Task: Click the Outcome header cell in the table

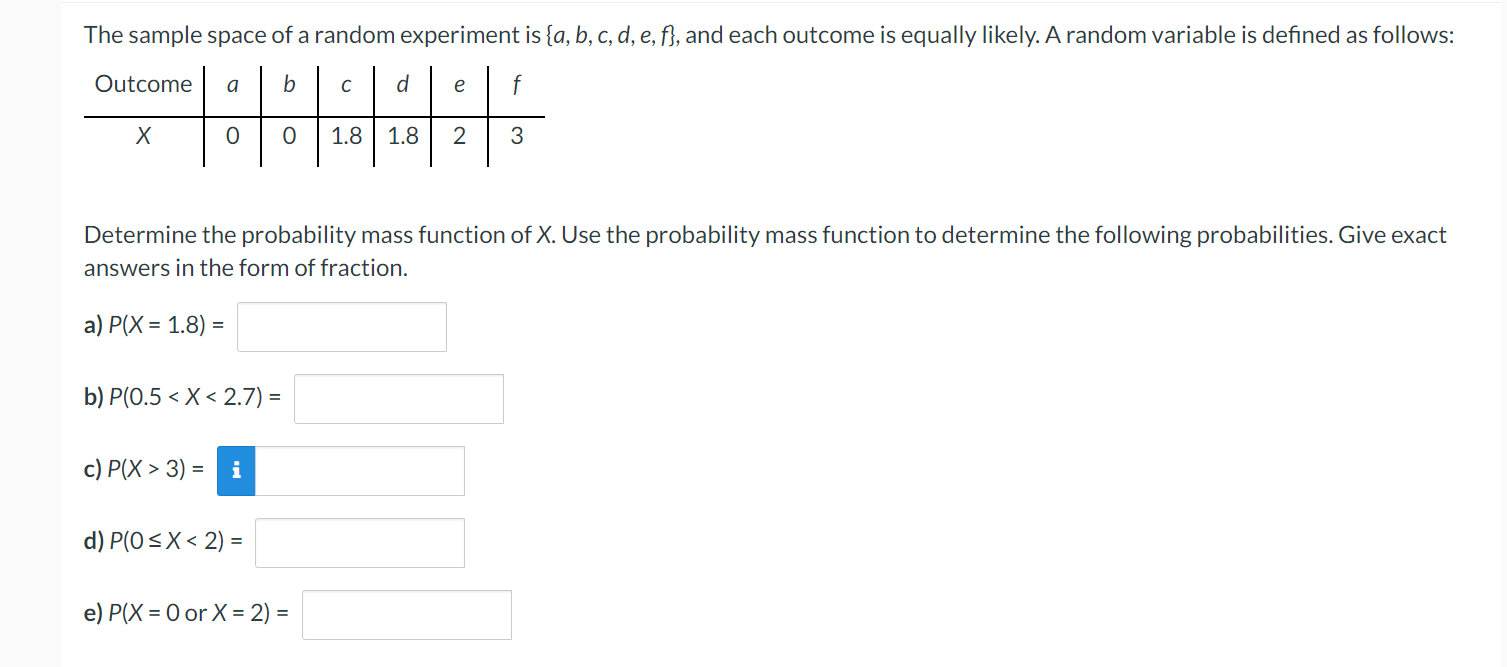Action: point(142,84)
